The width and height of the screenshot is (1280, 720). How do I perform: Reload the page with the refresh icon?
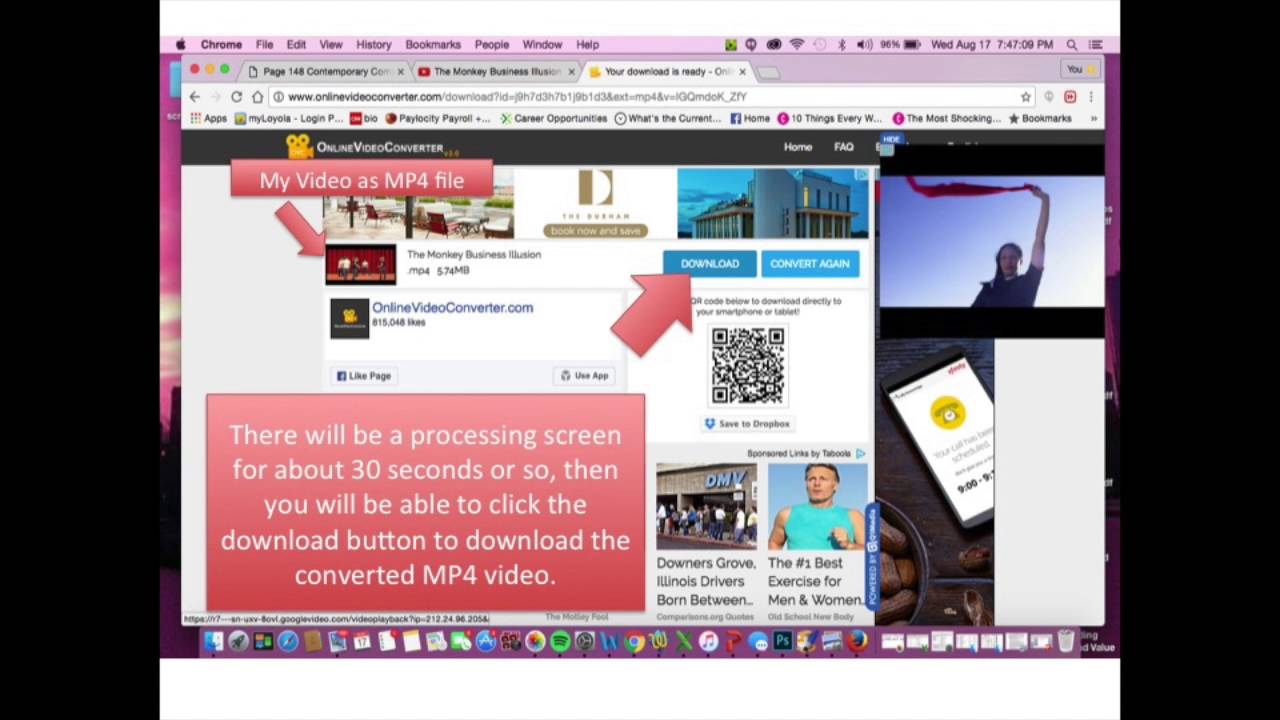tap(236, 97)
